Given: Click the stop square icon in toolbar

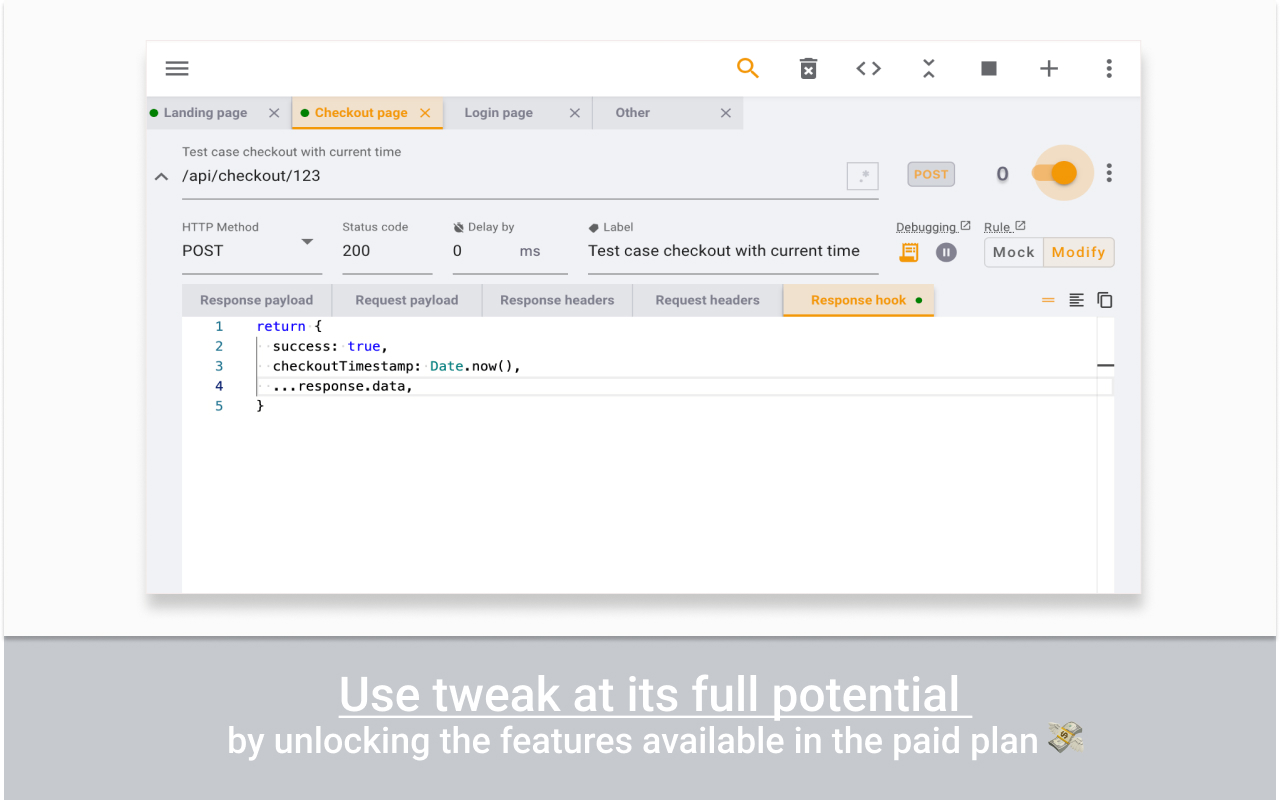Looking at the screenshot, I should 988,68.
